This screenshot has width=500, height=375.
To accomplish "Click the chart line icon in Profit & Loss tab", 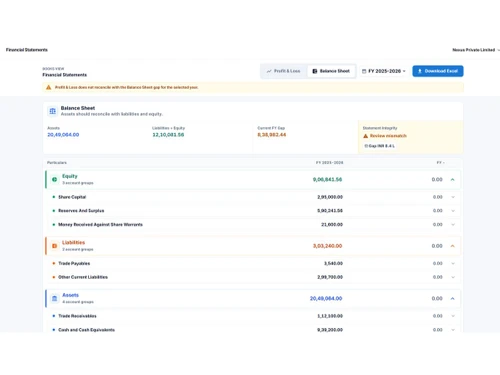I will pos(269,71).
